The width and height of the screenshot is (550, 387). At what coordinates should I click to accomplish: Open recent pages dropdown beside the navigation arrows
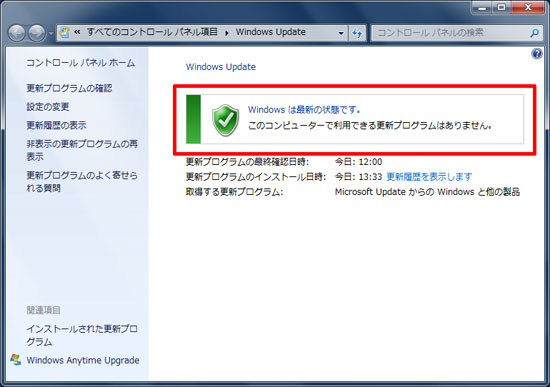coord(51,34)
